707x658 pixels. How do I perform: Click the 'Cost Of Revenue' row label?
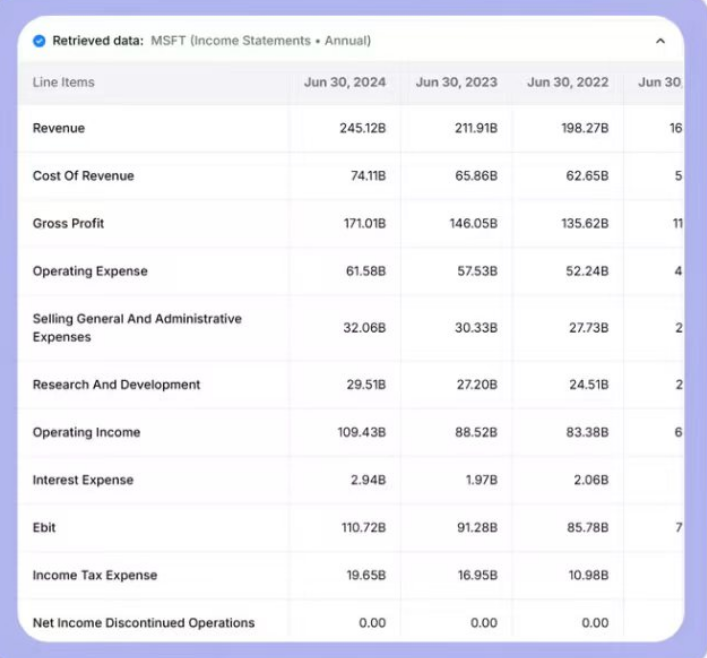pyautogui.click(x=83, y=176)
